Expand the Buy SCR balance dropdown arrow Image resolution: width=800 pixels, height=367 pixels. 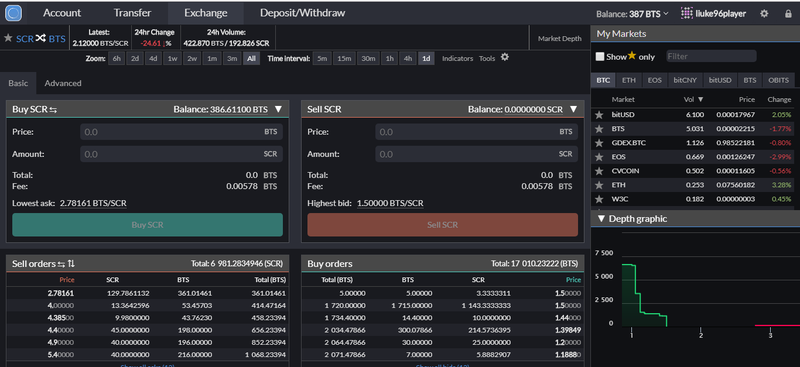point(278,109)
